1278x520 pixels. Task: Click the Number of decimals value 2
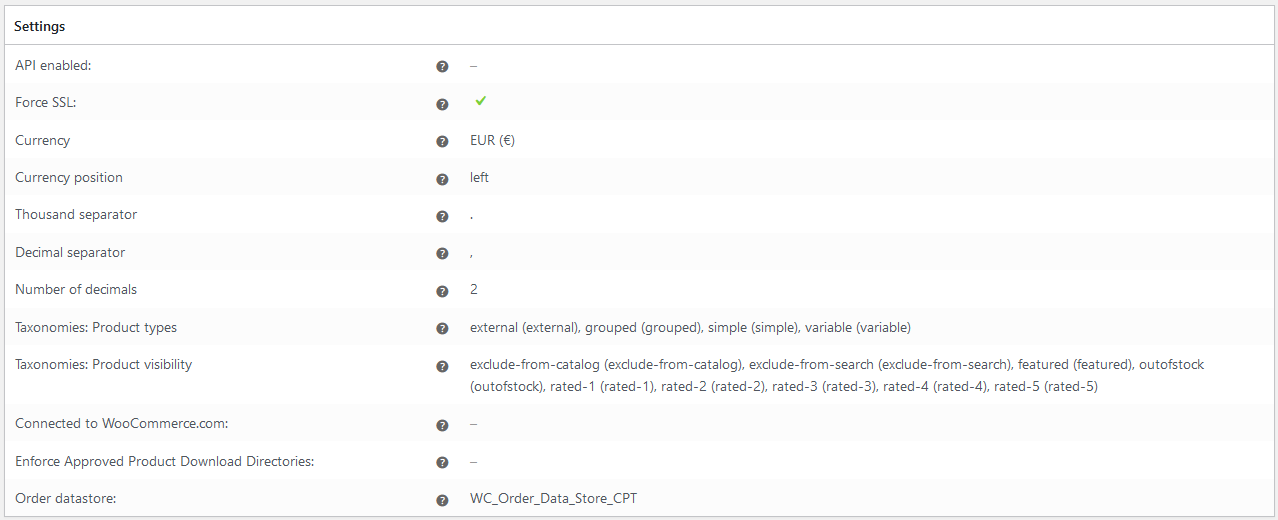(x=474, y=289)
